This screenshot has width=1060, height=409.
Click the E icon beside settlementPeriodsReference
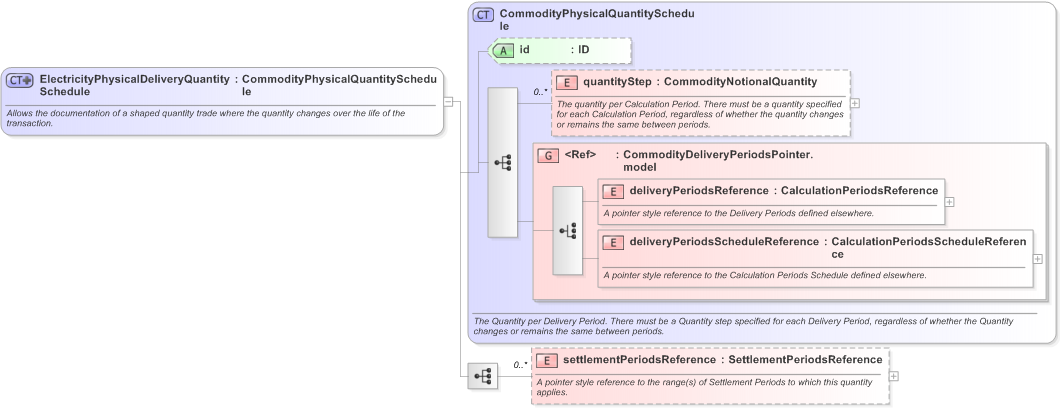click(547, 360)
